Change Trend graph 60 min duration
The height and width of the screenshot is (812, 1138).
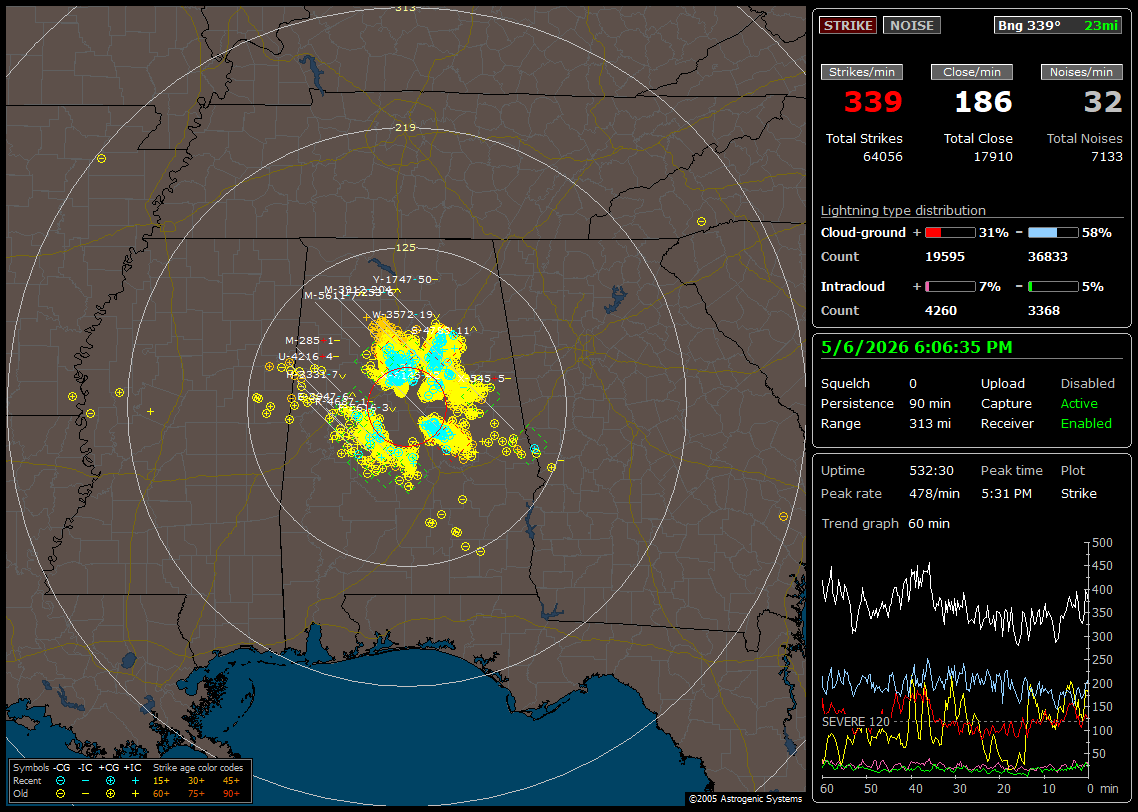[929, 523]
